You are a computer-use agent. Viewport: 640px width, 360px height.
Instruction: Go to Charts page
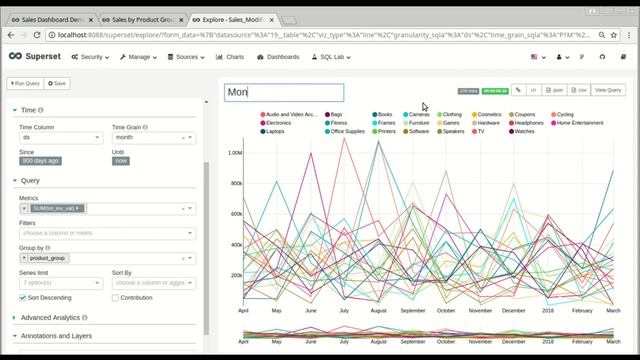pos(230,57)
